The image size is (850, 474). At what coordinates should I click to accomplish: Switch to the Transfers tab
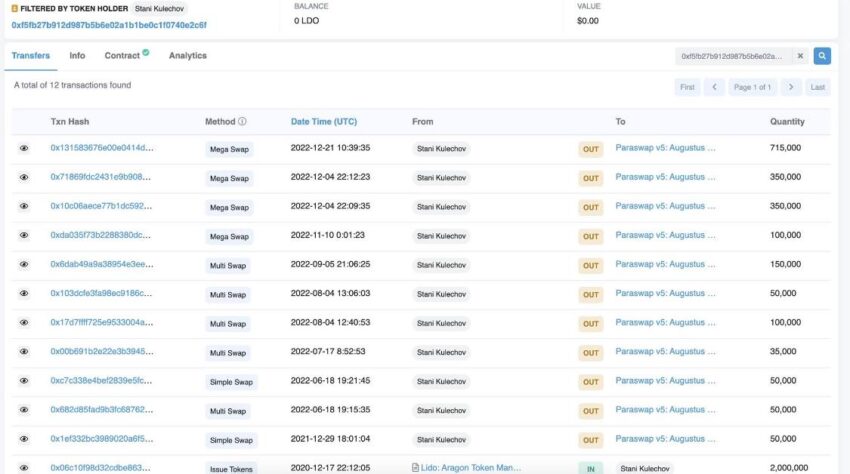[x=30, y=55]
